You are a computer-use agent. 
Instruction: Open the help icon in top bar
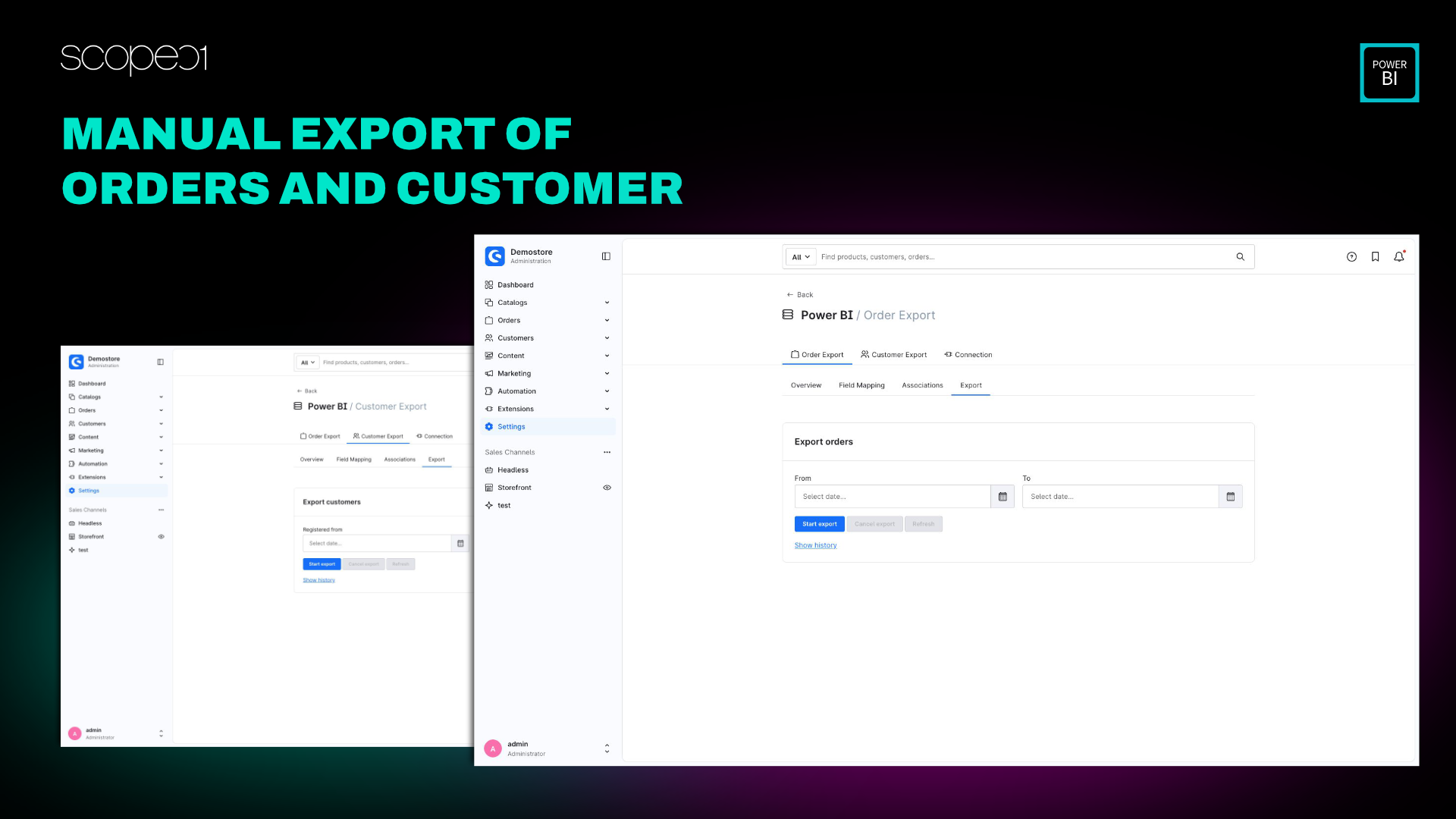(x=1351, y=257)
